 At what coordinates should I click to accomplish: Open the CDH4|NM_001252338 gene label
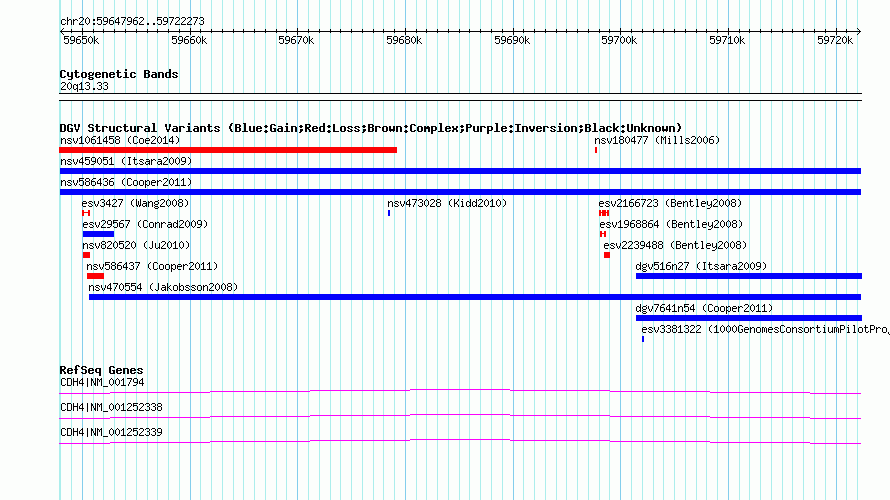111,407
